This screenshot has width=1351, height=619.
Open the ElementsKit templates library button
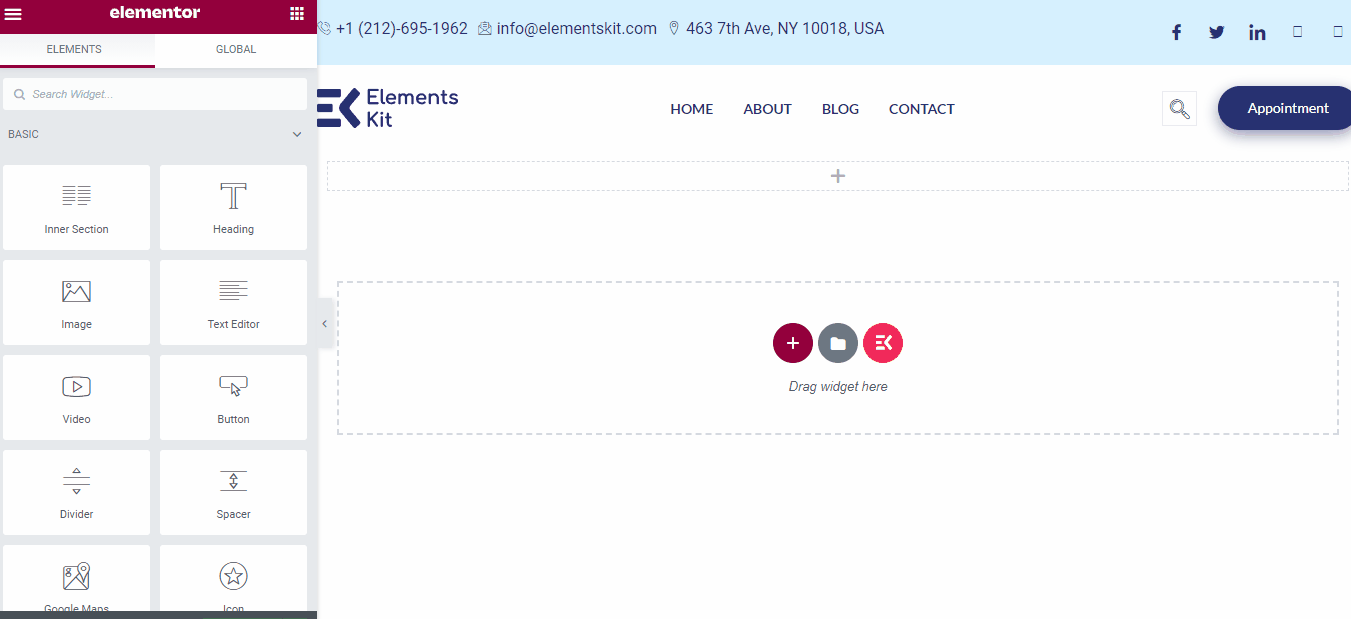883,343
